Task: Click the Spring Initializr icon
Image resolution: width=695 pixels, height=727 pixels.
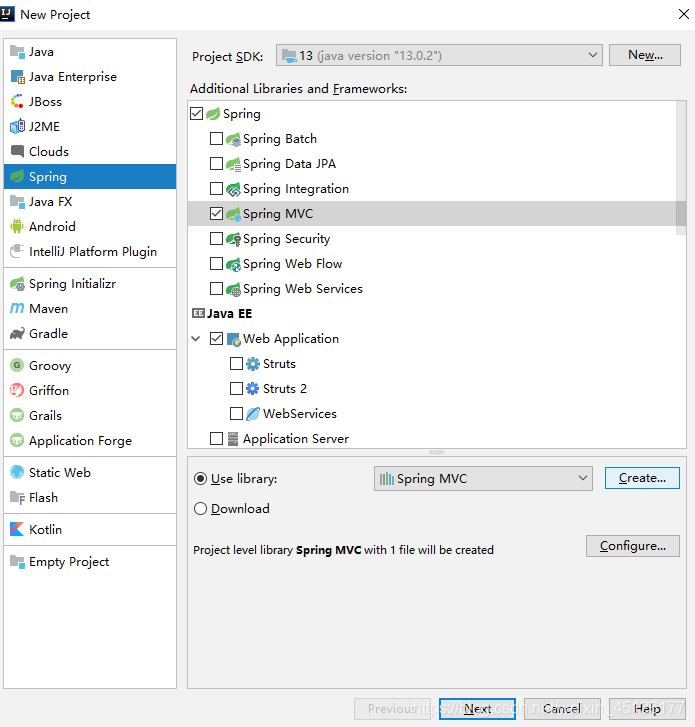Action: pyautogui.click(x=17, y=284)
